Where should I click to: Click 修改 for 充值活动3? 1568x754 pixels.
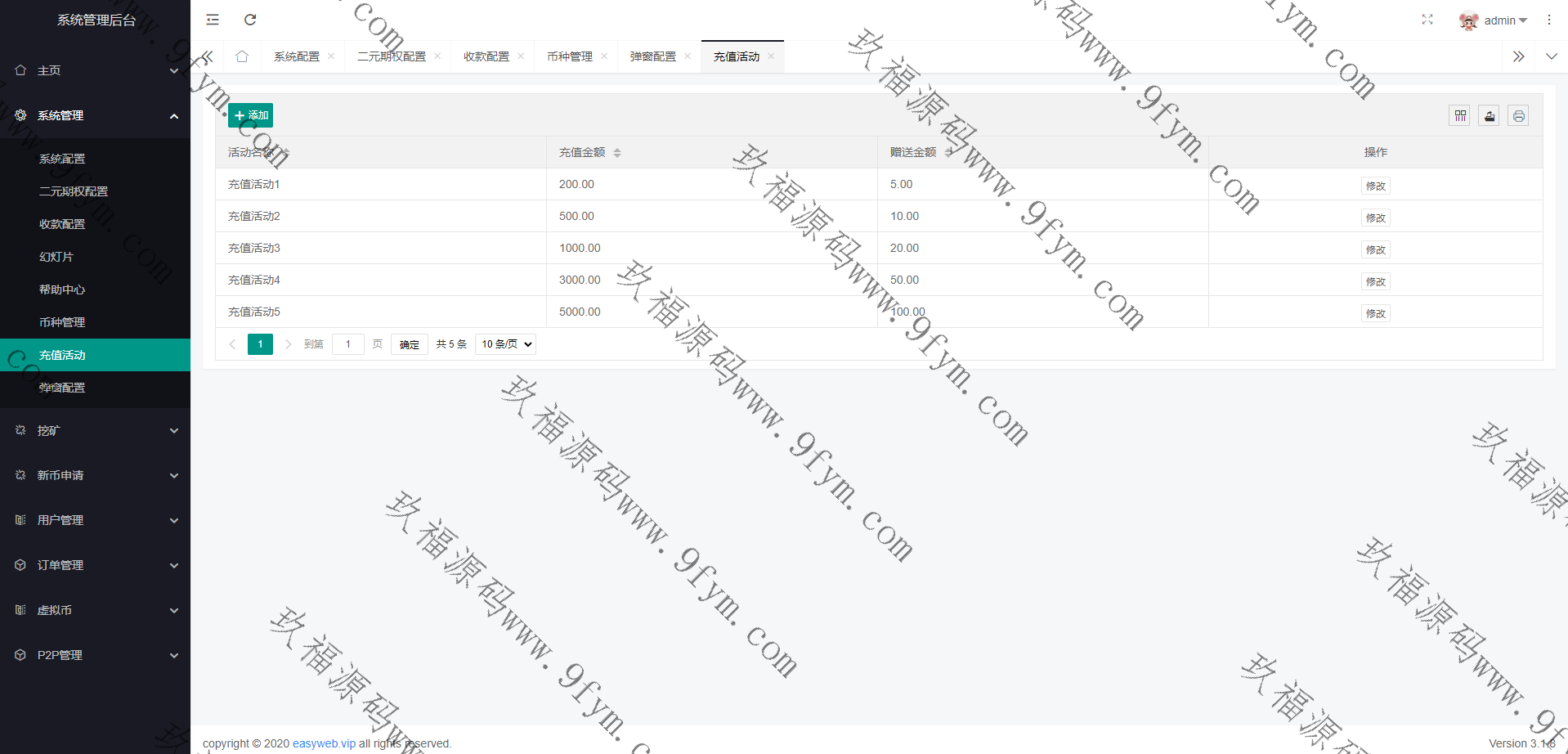(1375, 249)
